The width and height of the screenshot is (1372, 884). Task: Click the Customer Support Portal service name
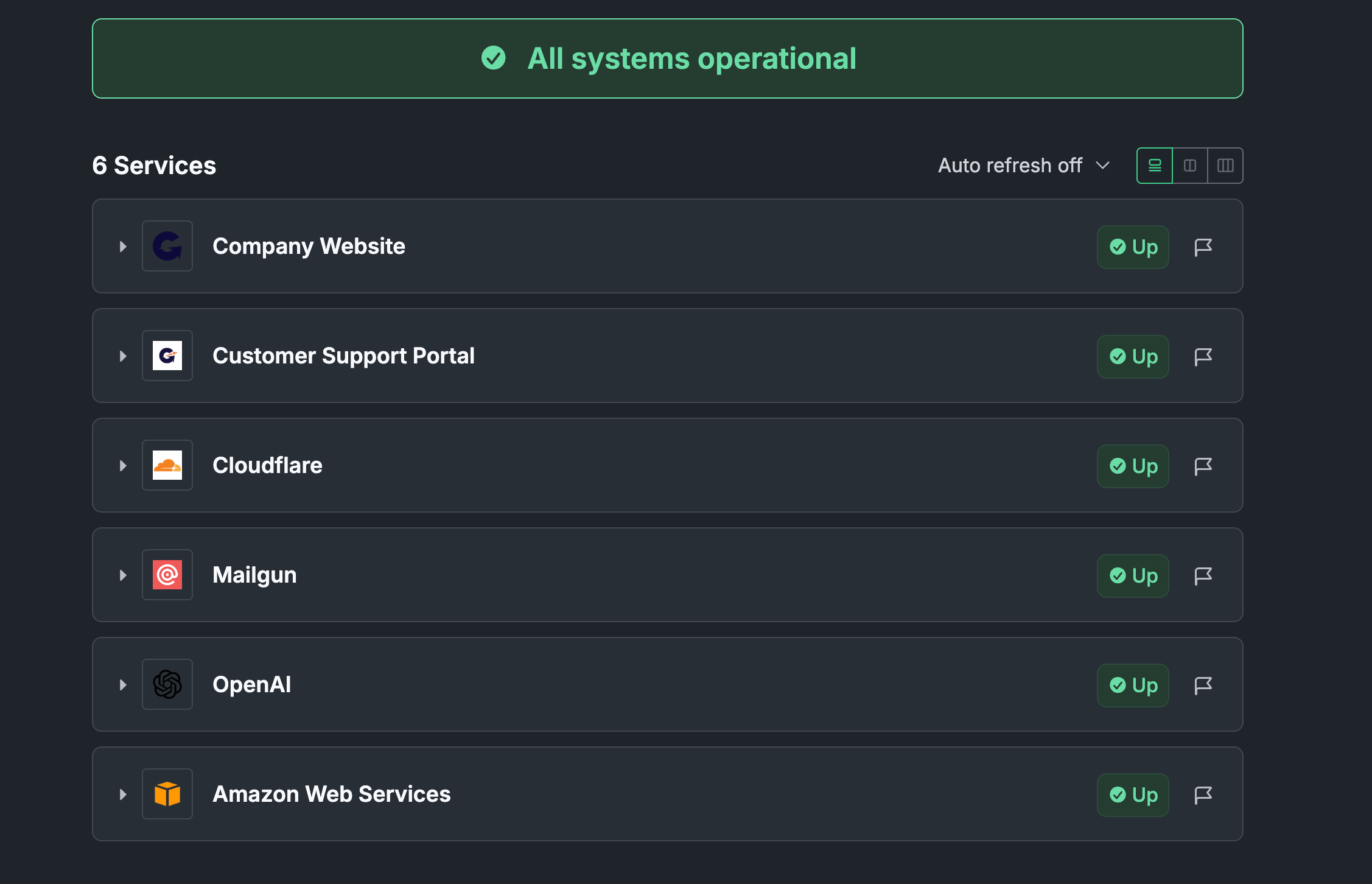[343, 356]
